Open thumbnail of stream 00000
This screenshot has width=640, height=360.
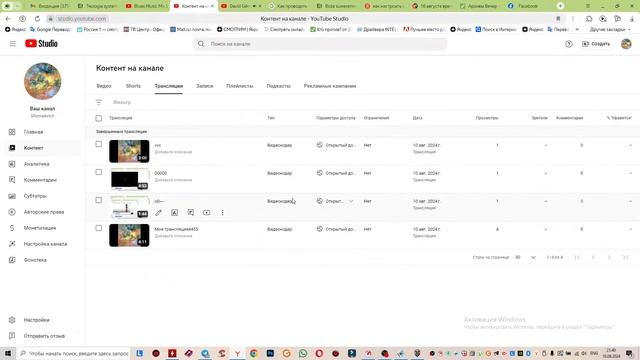[129, 179]
